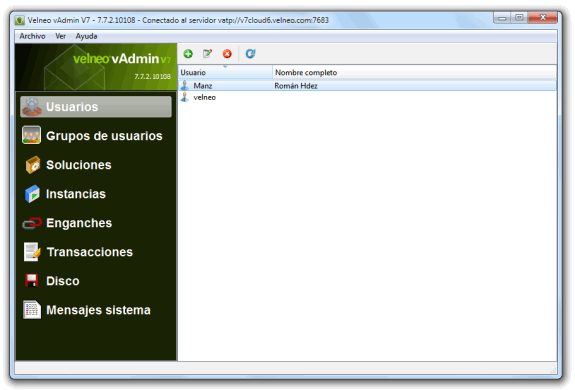Minimize the vAdmin window

click(x=502, y=18)
